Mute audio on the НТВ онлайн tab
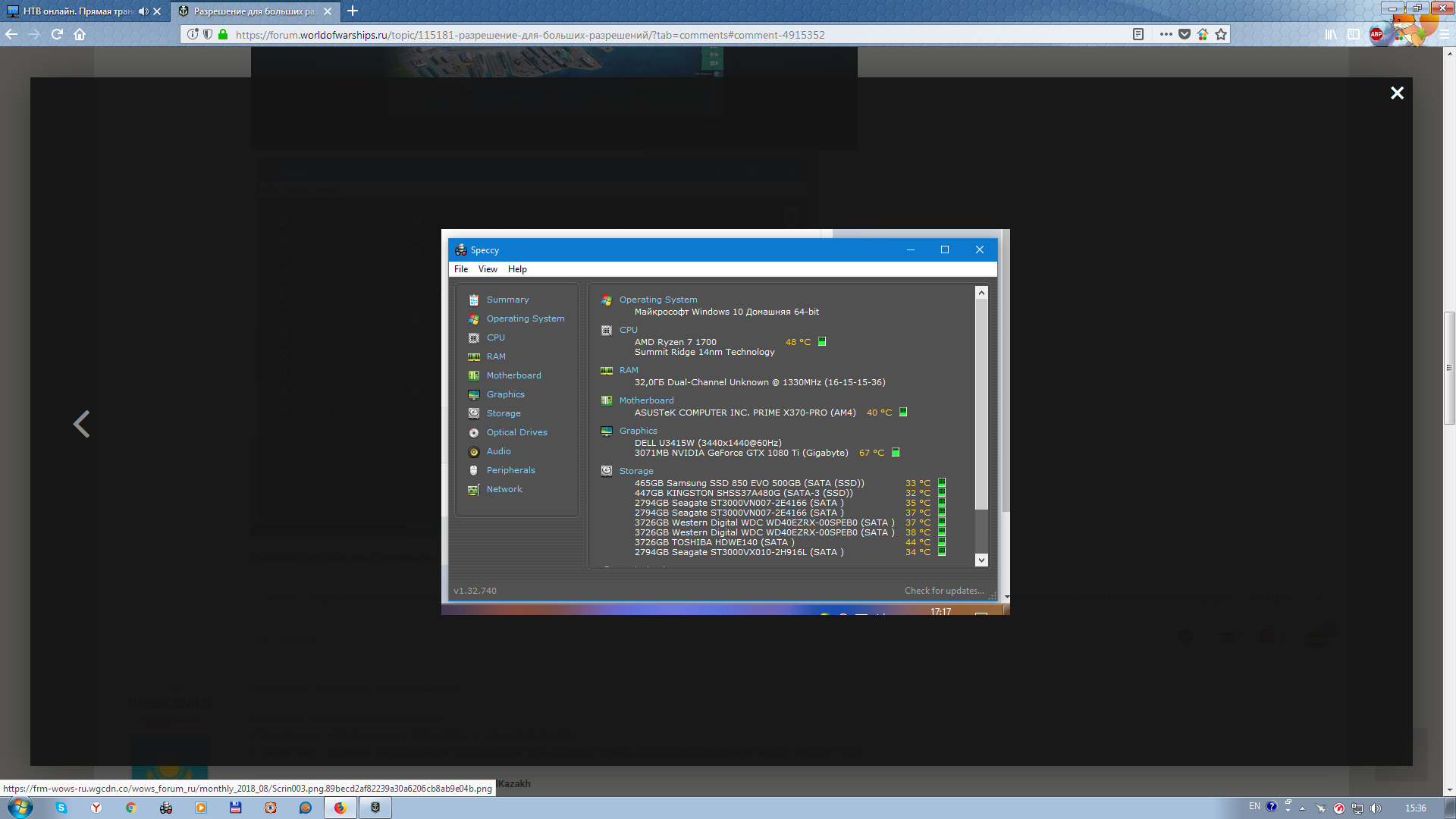The image size is (1456, 819). (143, 11)
